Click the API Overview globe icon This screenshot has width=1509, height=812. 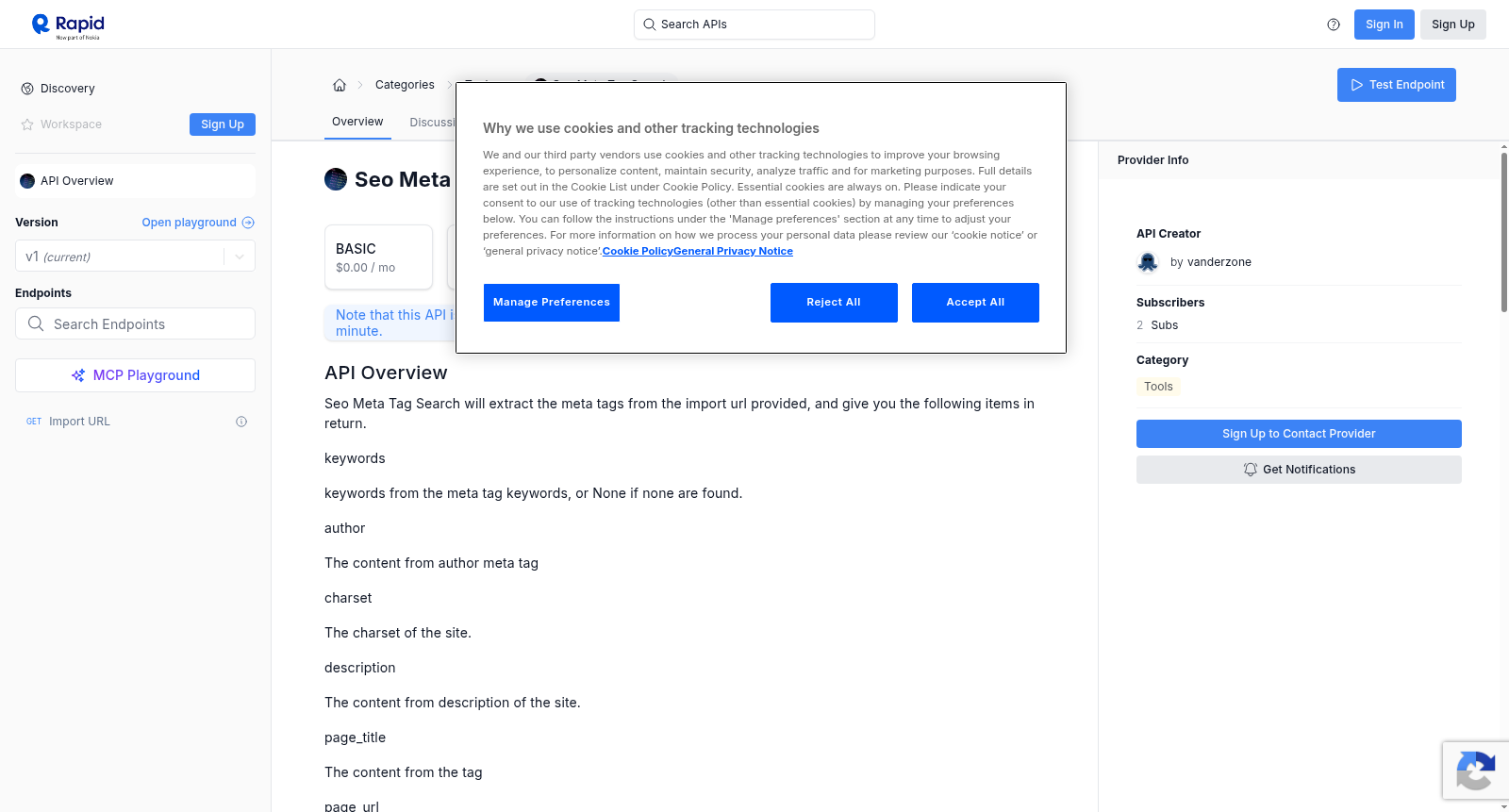pyautogui.click(x=27, y=181)
